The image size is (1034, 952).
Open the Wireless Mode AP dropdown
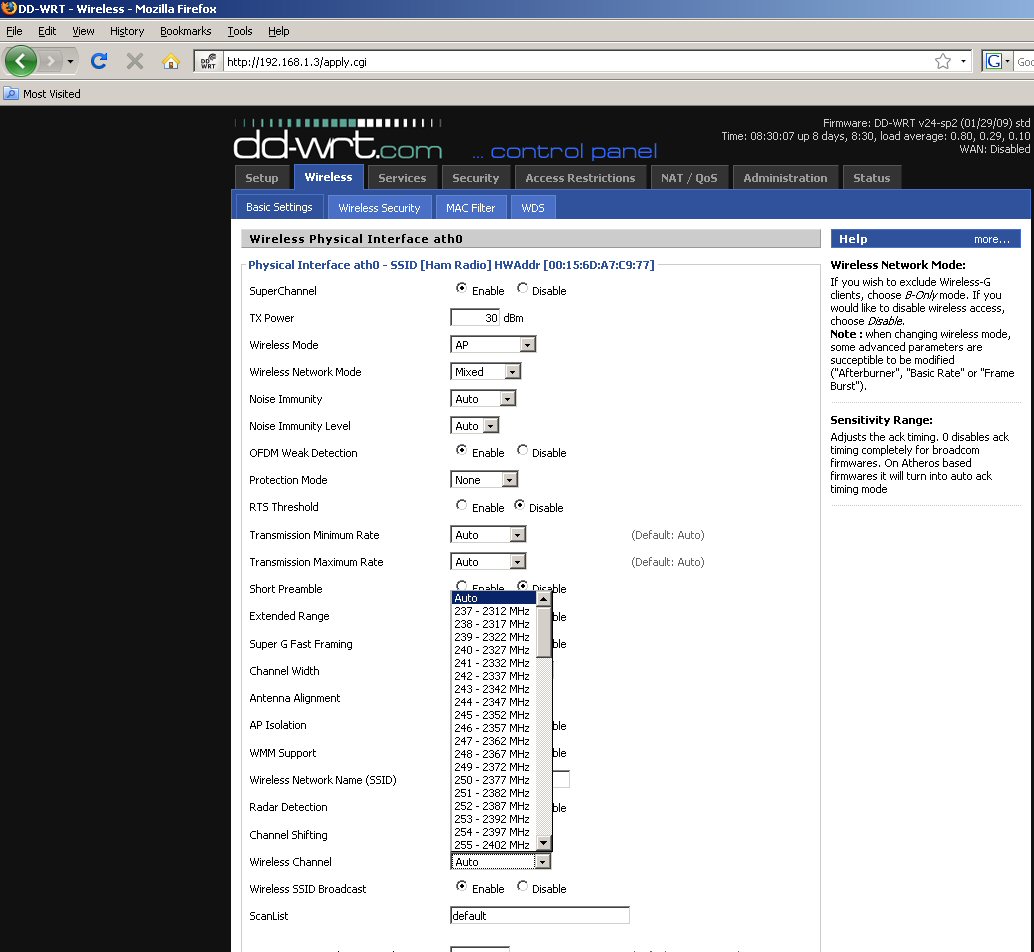493,345
